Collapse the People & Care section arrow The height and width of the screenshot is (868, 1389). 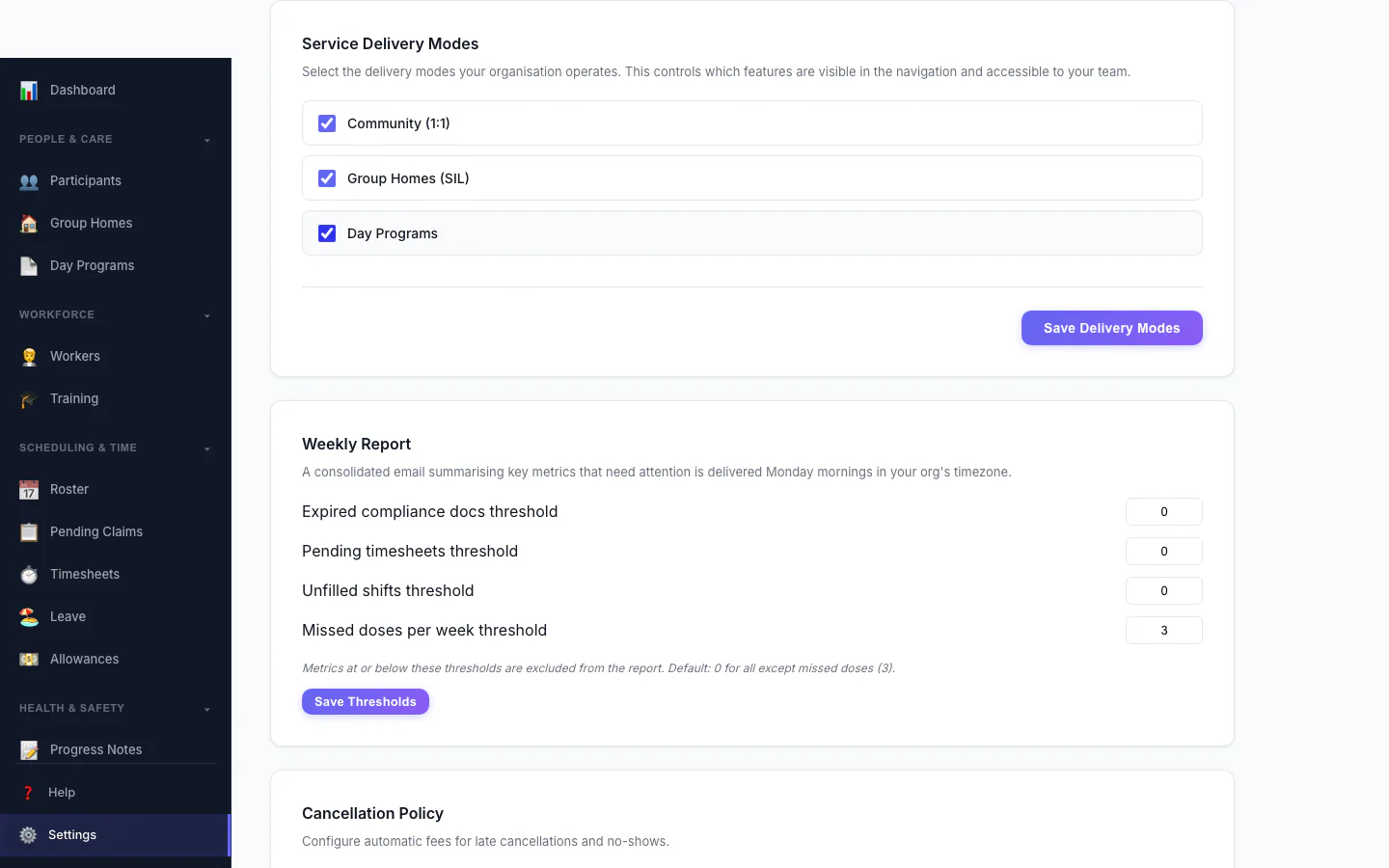tap(206, 140)
